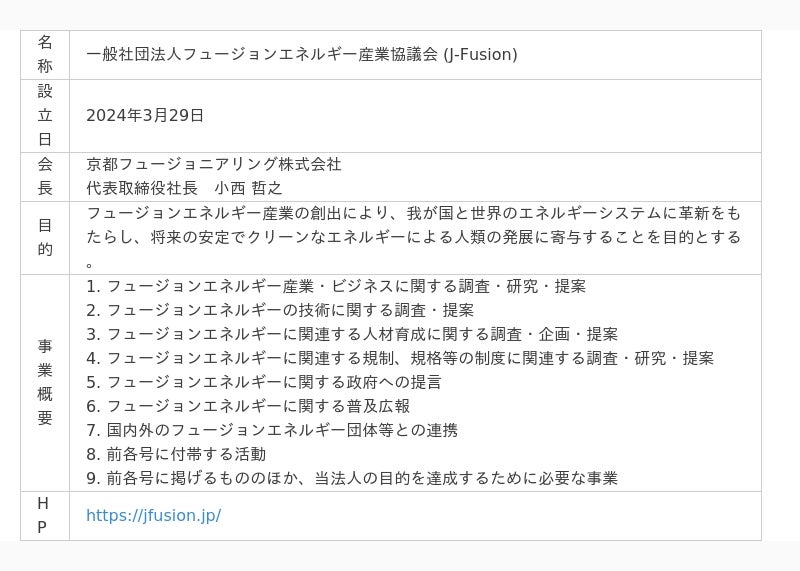Open the https://jfusion.jp/ link
Image resolution: width=800 pixels, height=571 pixels.
click(153, 516)
